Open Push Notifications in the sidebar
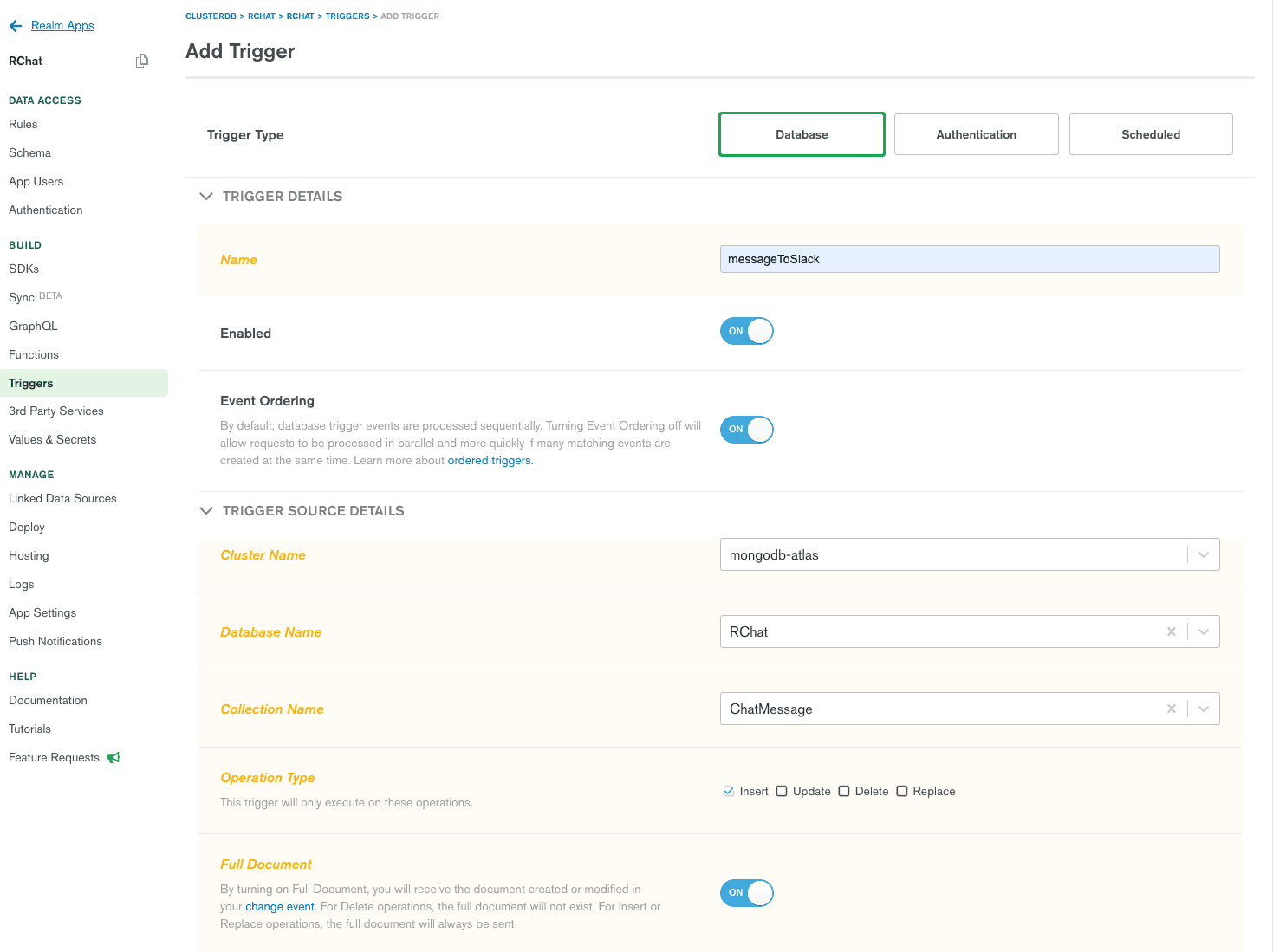 pyautogui.click(x=55, y=642)
